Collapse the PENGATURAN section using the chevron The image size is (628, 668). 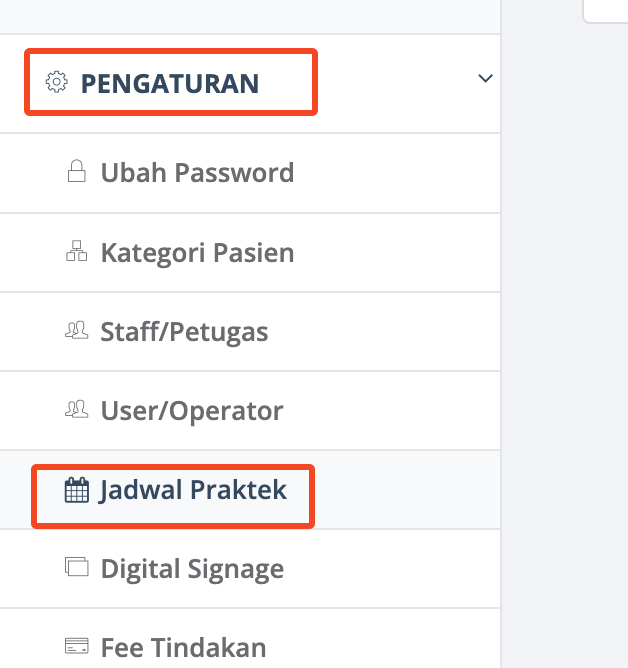pyautogui.click(x=485, y=79)
